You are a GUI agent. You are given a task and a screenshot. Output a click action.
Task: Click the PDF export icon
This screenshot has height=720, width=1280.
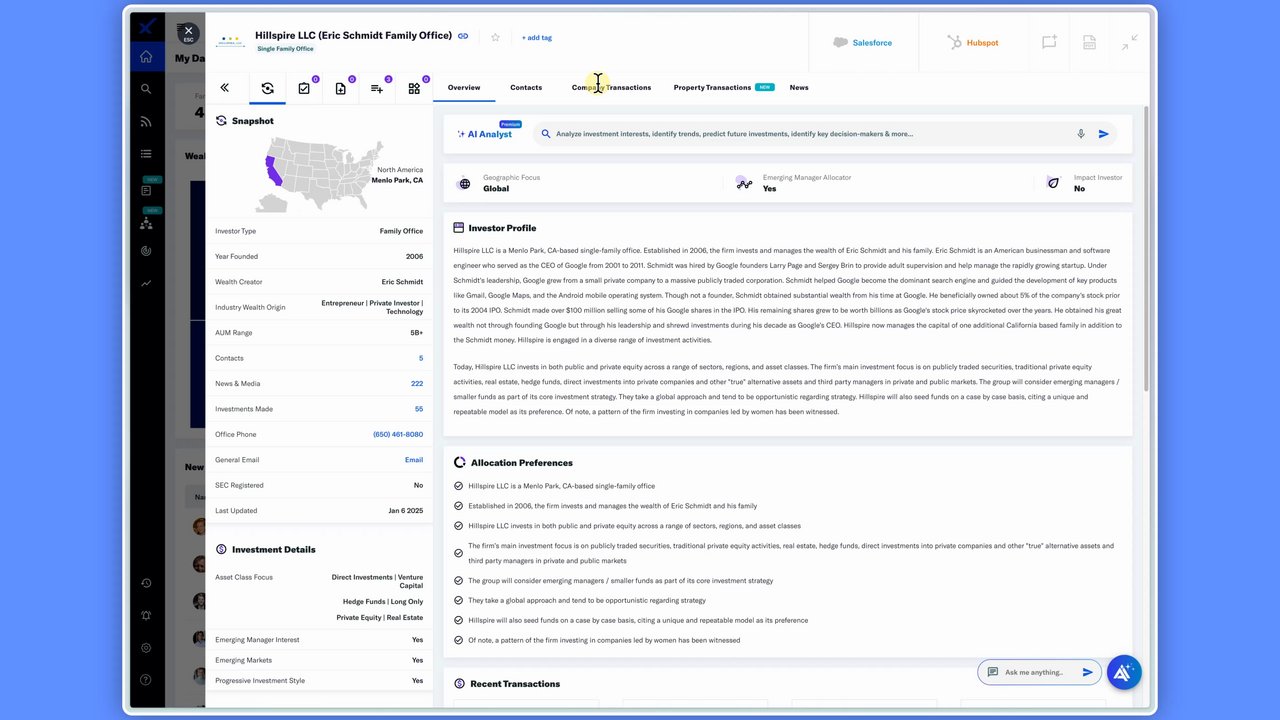point(1090,43)
